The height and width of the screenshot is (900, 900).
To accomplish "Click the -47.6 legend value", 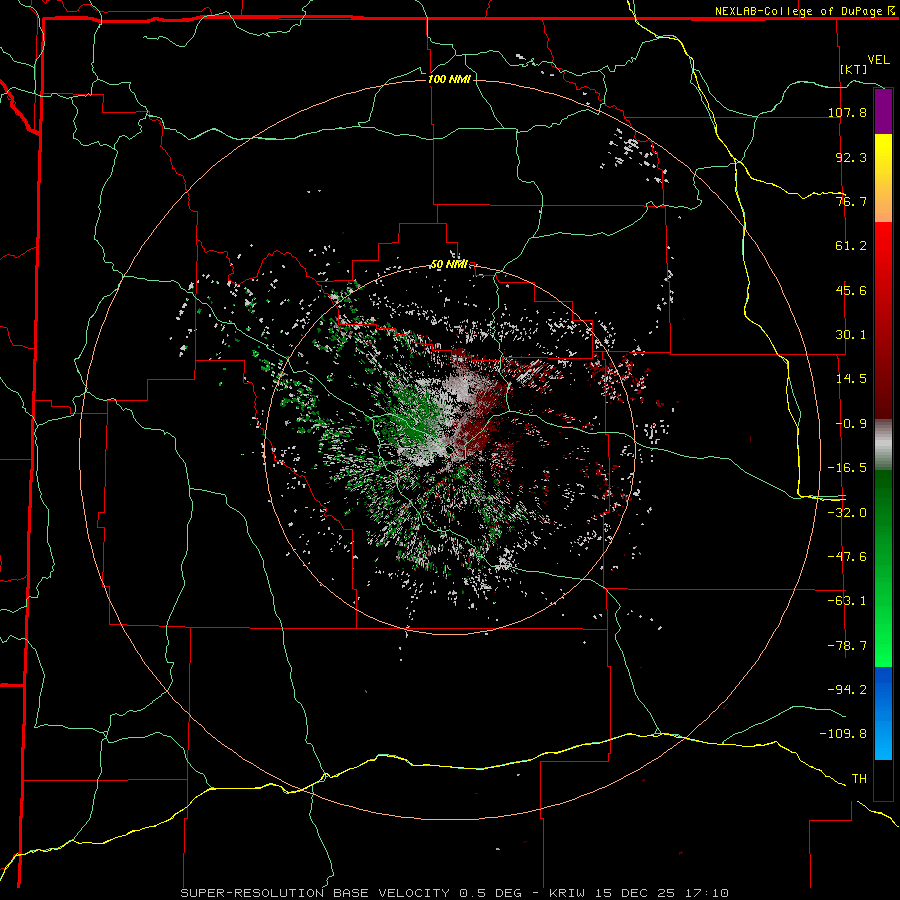I will [847, 557].
